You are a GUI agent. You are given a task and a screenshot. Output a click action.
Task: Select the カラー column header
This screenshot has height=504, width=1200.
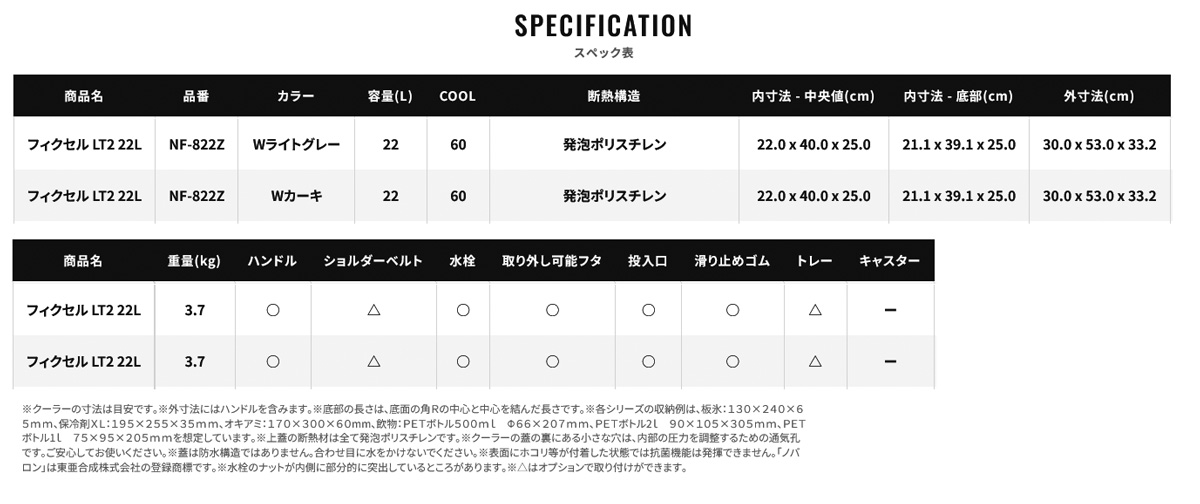point(296,97)
